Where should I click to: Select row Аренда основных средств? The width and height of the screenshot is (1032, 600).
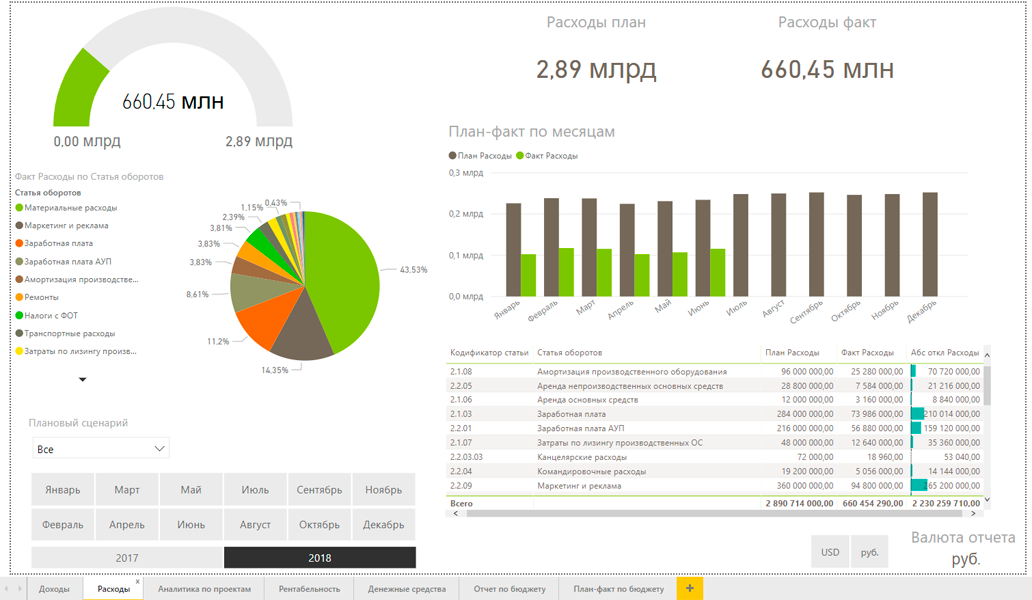(715, 400)
